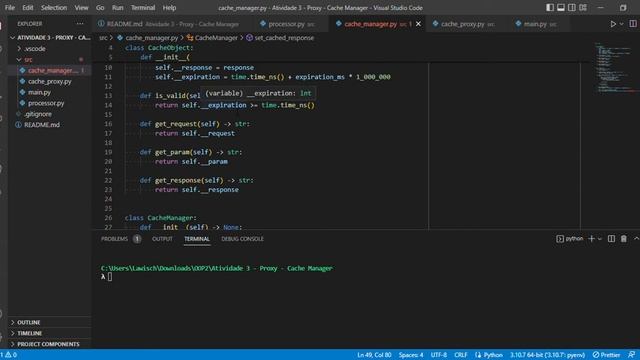This screenshot has width=640, height=360.
Task: Change CRLF line ending
Action: (460, 355)
